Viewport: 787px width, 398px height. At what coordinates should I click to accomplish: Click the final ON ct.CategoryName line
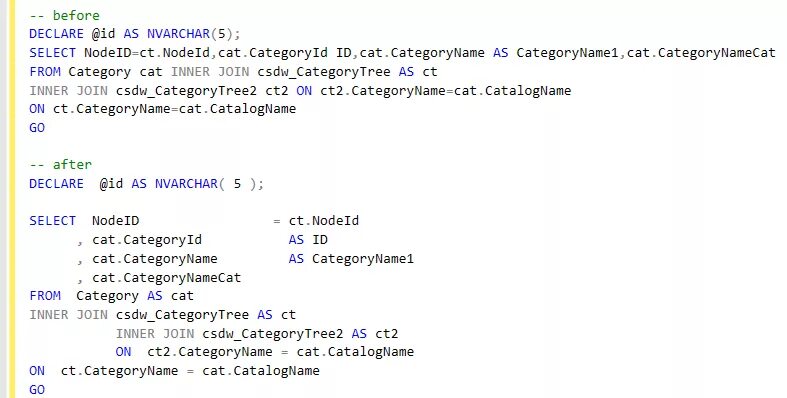click(174, 371)
